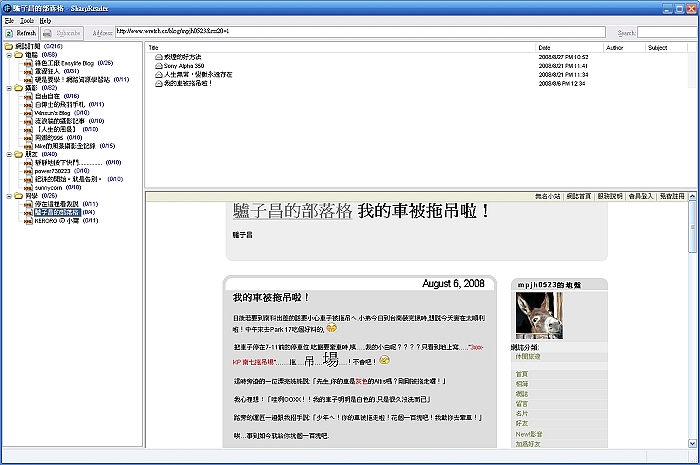Viewport: 700px width, 465px height.
Task: Click the 無名小站 link in page header
Action: [547, 196]
